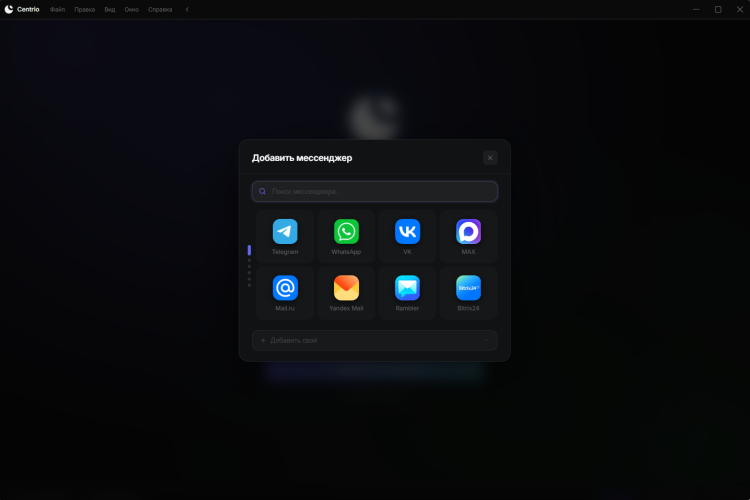Viewport: 750px width, 500px height.
Task: Open the Правка menu
Action: point(85,10)
